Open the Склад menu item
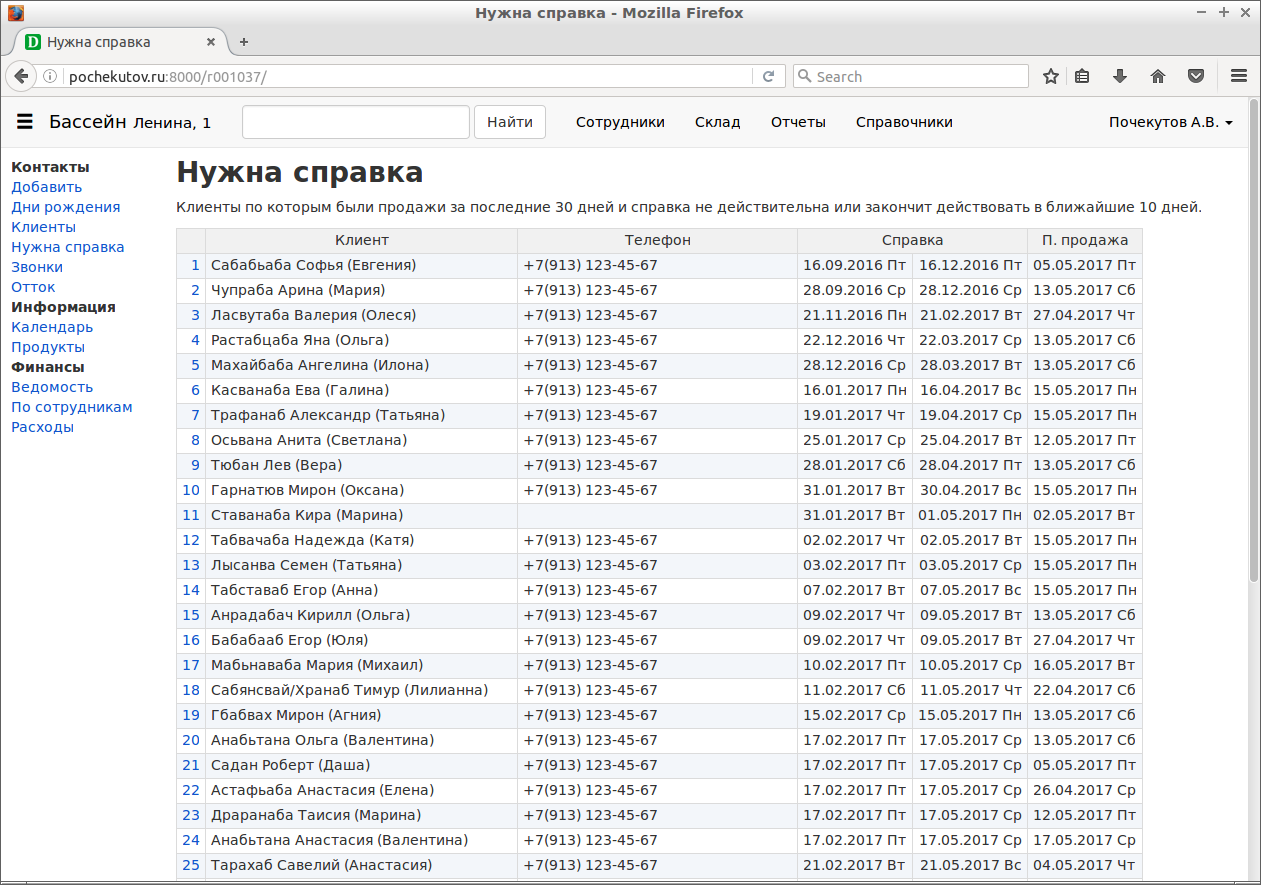 tap(718, 122)
